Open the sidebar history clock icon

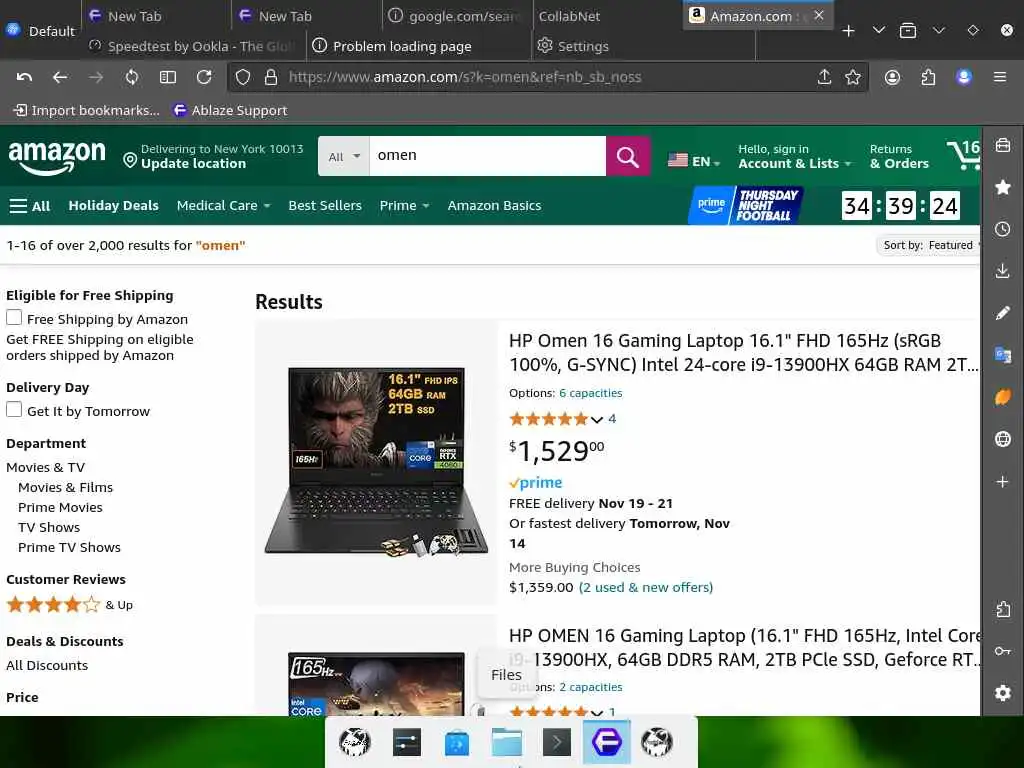pyautogui.click(x=1002, y=229)
